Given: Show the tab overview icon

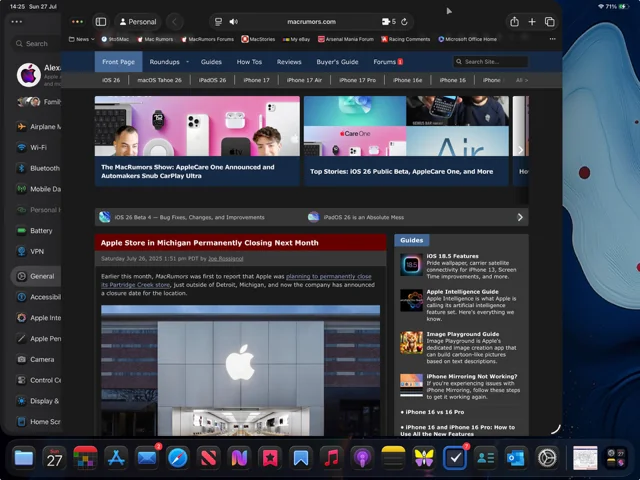Looking at the screenshot, I should tap(550, 22).
